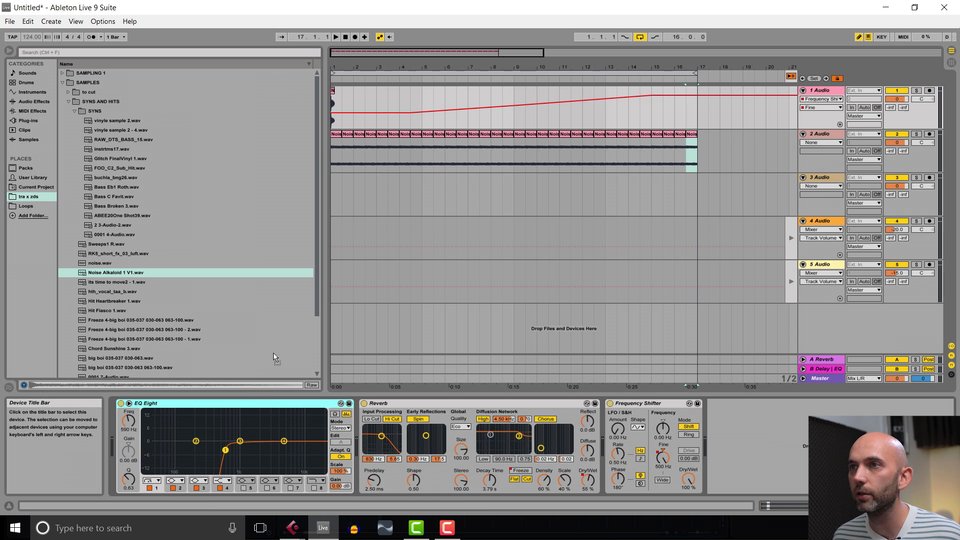This screenshot has width=960, height=540.
Task: Open the quantization 1 Bar dropdown
Action: pyautogui.click(x=116, y=37)
